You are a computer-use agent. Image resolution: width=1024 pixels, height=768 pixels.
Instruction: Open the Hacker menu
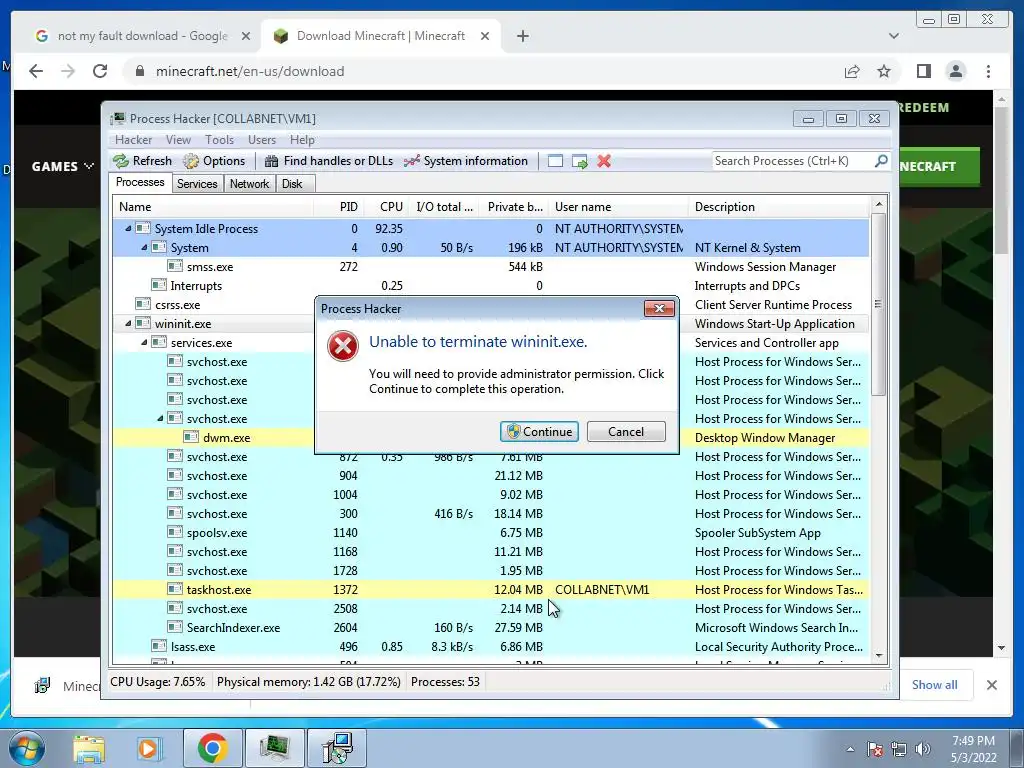click(x=133, y=140)
